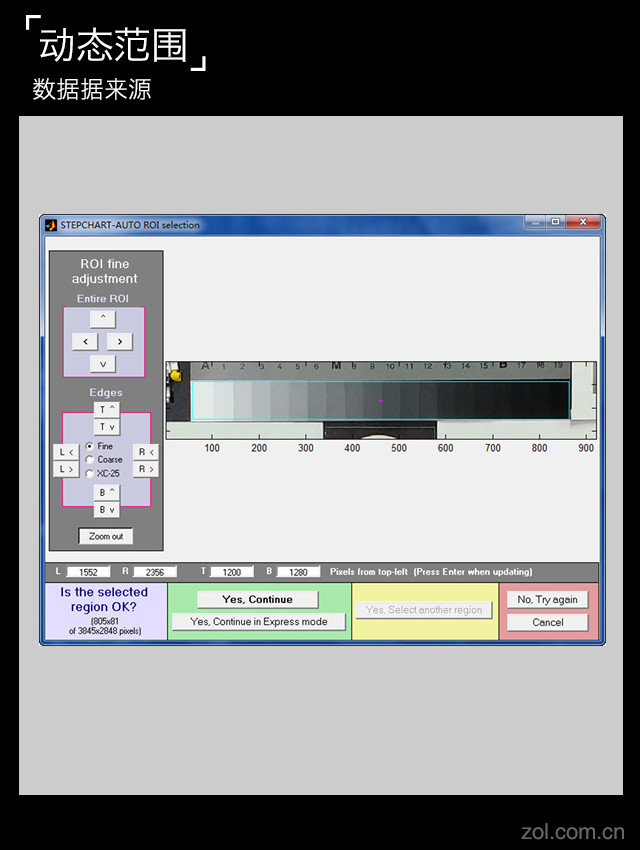
Task: Click Yes, Continue in Express mode
Action: pyautogui.click(x=258, y=622)
